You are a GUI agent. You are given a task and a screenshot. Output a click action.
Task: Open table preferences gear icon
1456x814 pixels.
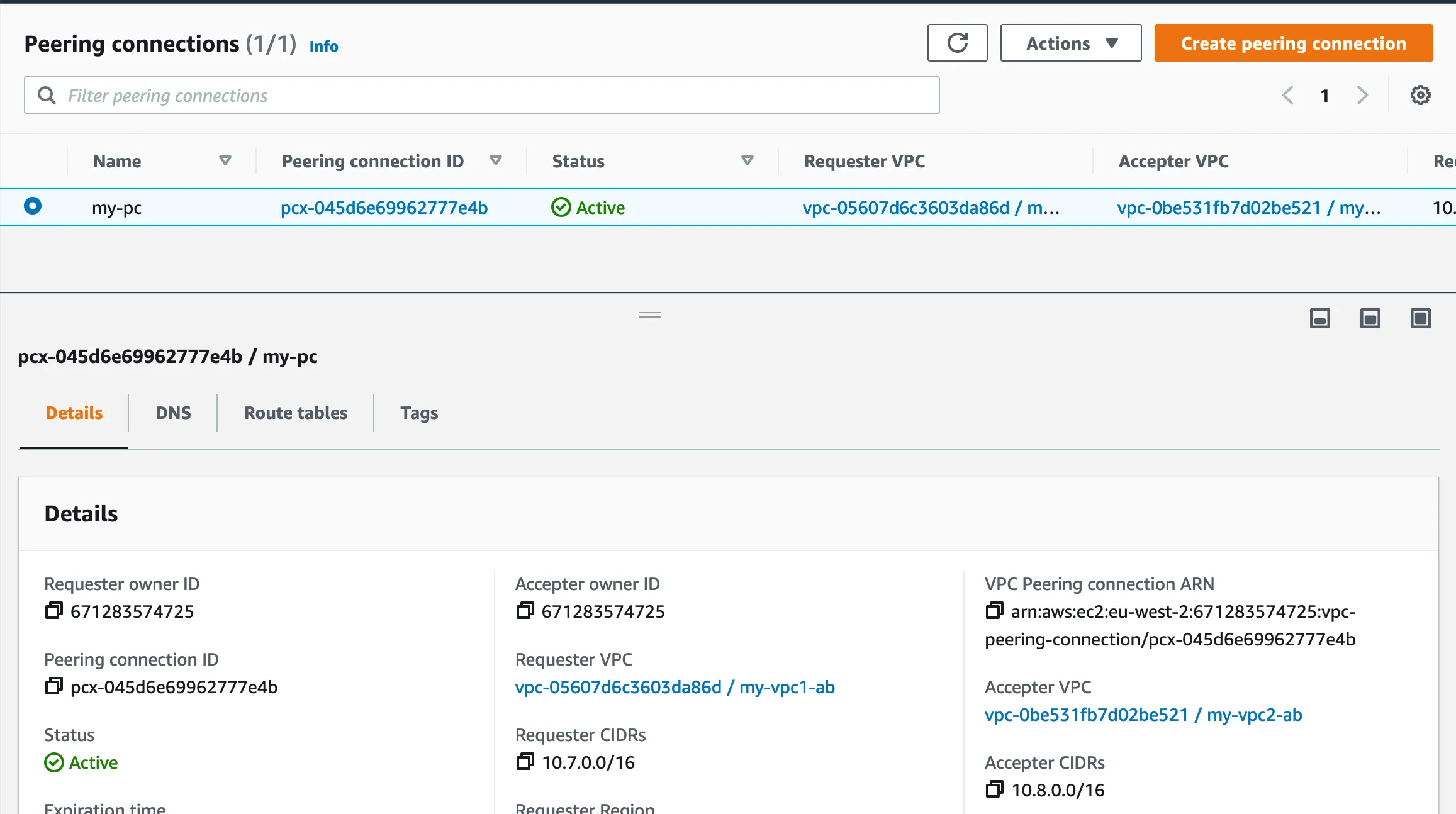click(x=1420, y=95)
